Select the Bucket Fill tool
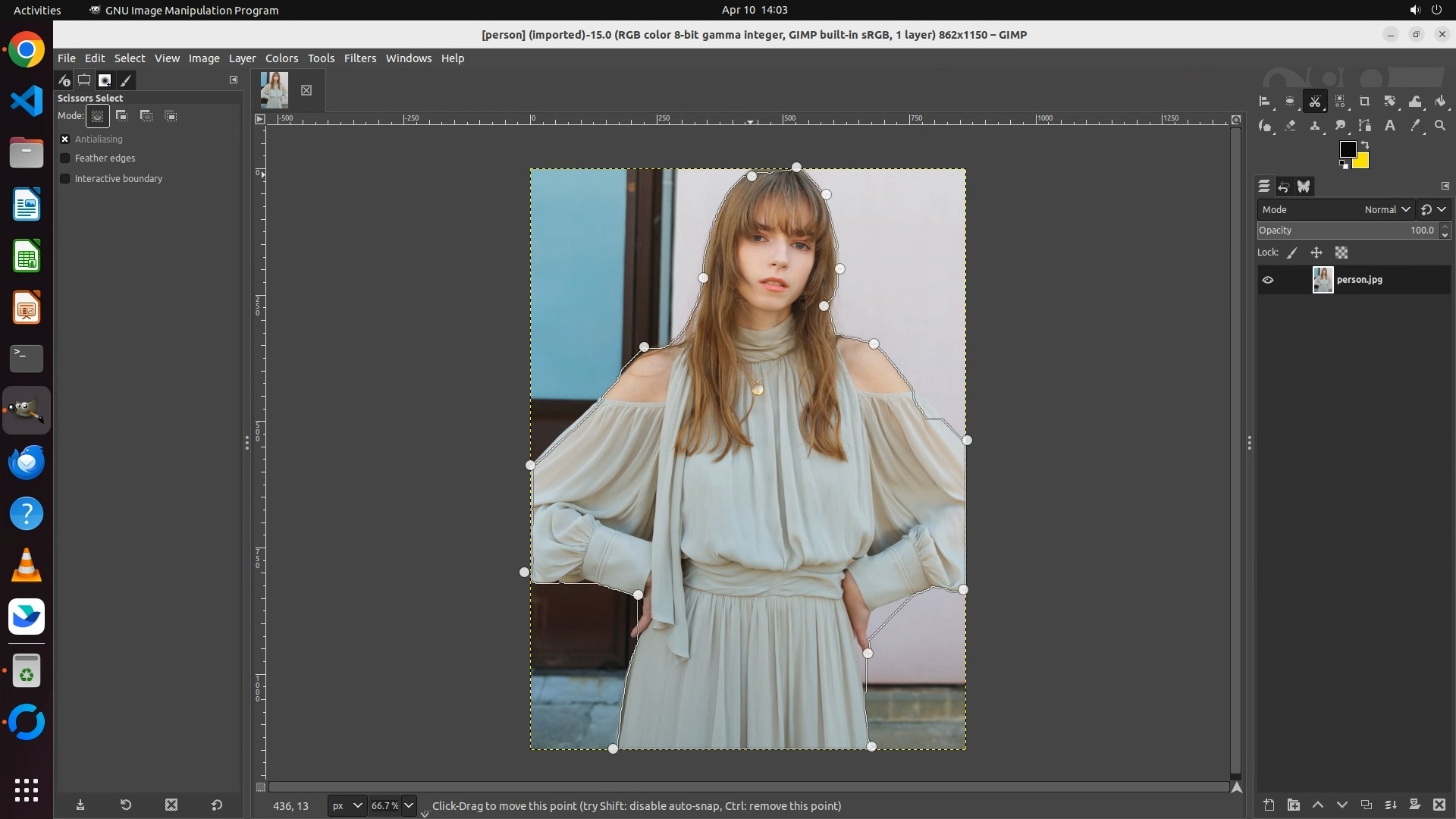The height and width of the screenshot is (819, 1456). [1440, 102]
